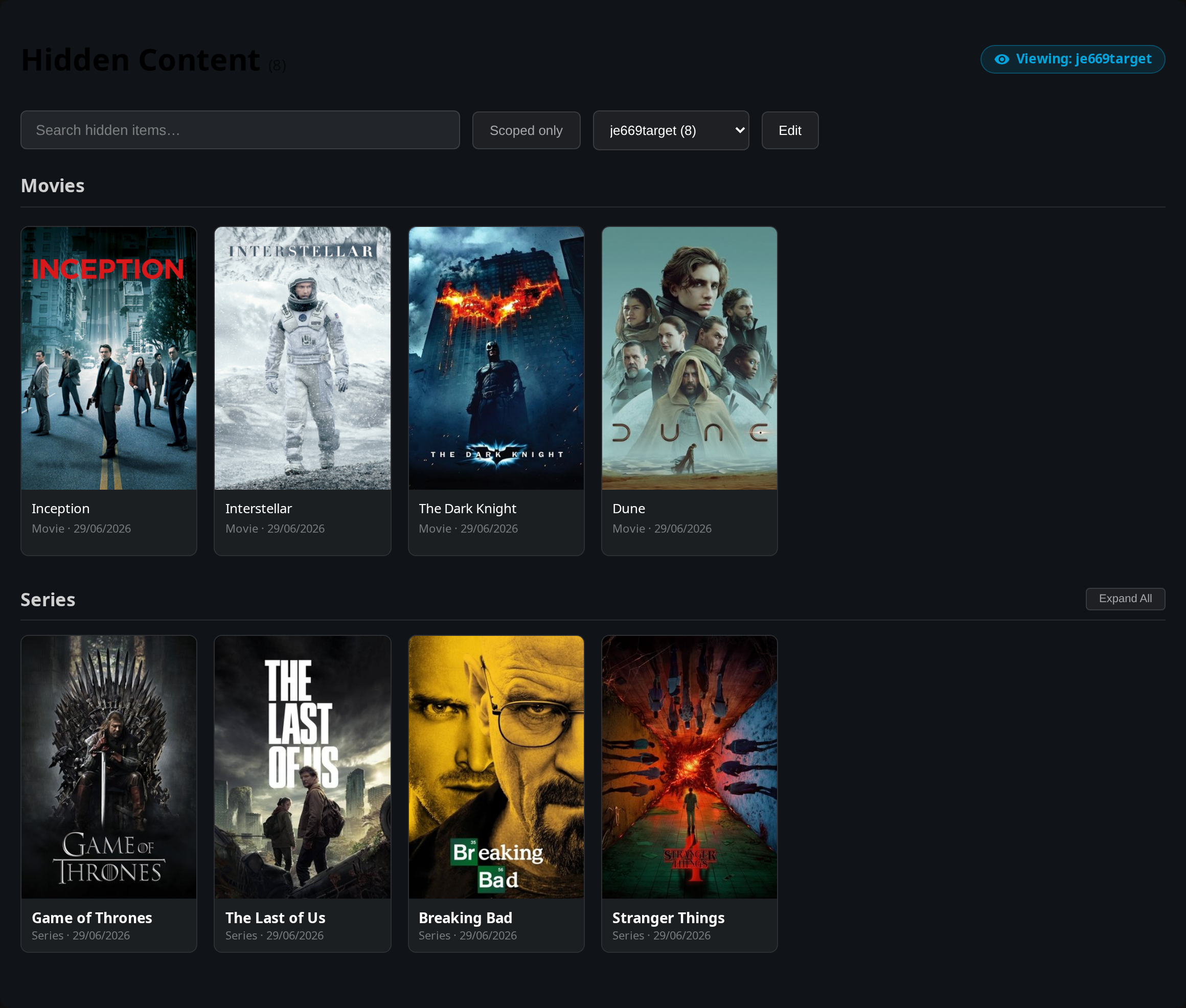This screenshot has width=1186, height=1008.
Task: Click the Edit button
Action: click(790, 130)
